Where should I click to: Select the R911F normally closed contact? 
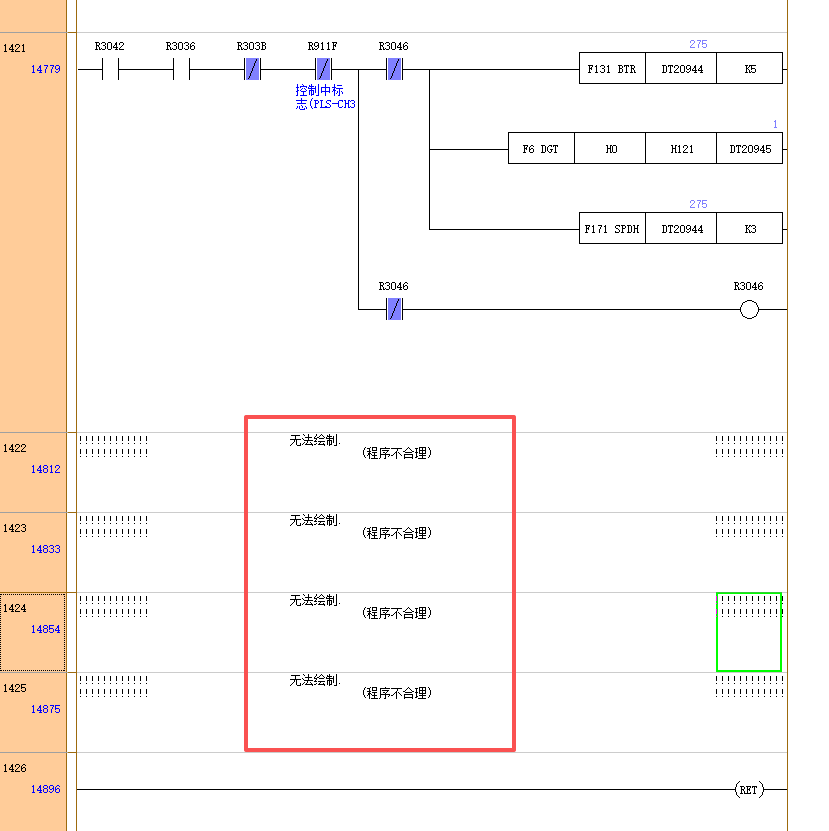pos(323,70)
